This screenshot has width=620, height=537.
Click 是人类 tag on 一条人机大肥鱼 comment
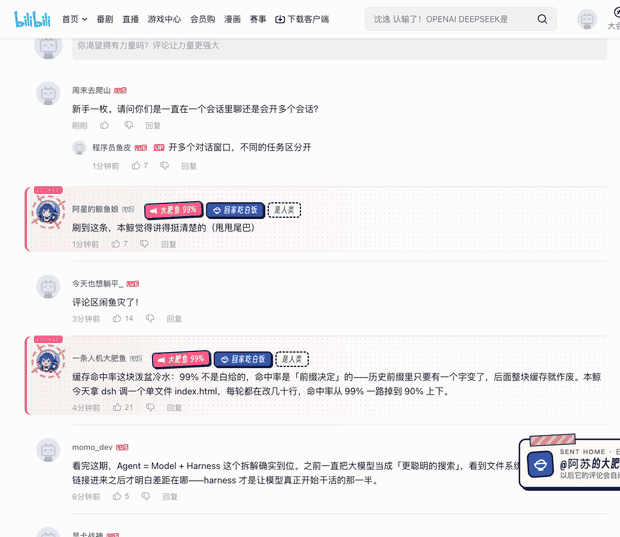292,359
